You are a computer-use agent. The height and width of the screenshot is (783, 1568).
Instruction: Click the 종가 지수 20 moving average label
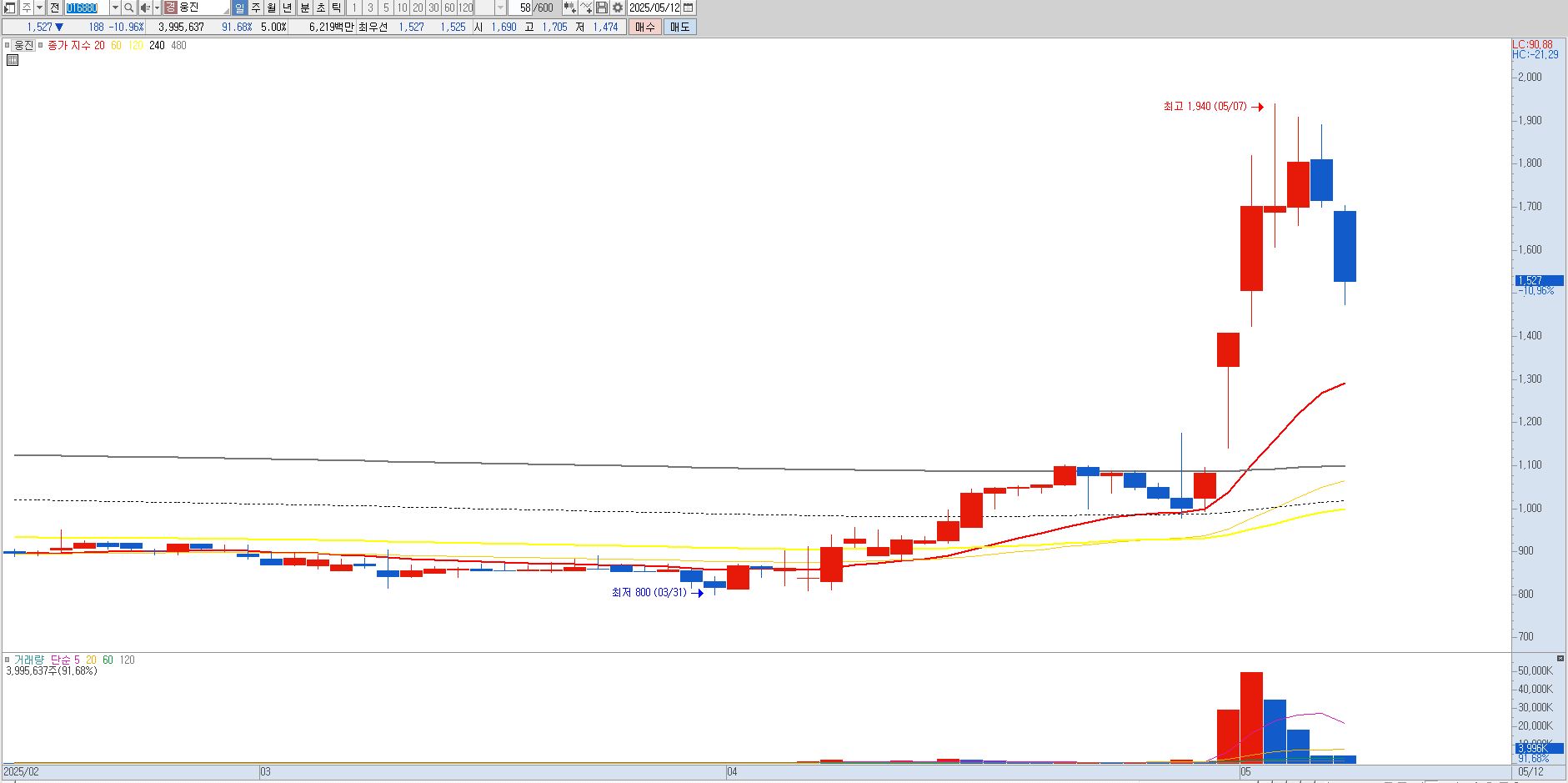click(x=76, y=45)
